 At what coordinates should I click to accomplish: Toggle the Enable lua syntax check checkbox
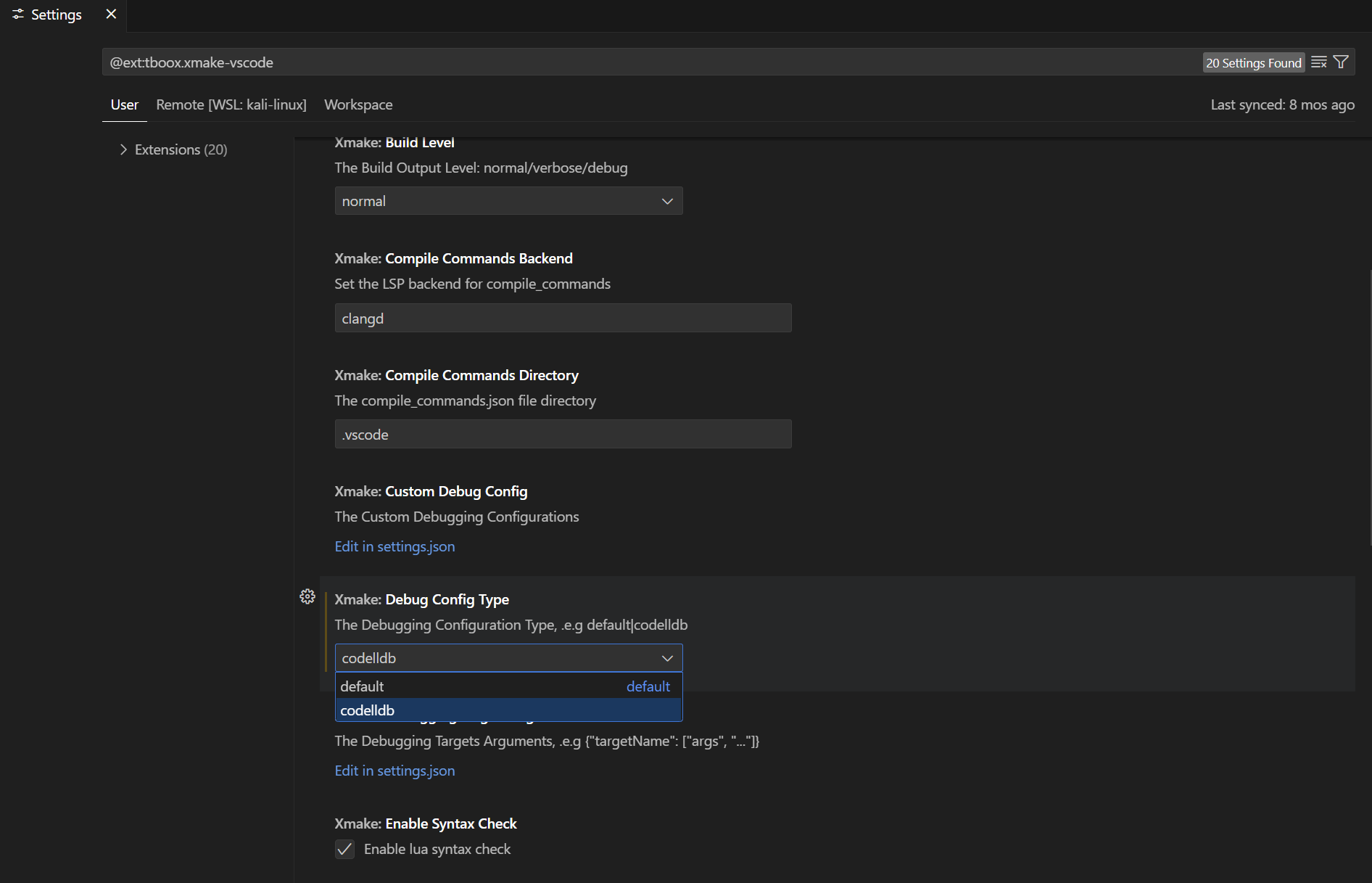point(345,849)
